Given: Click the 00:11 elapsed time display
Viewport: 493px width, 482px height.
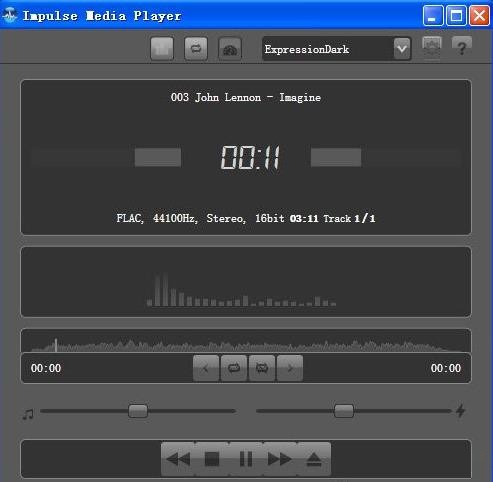Looking at the screenshot, I should (250, 157).
